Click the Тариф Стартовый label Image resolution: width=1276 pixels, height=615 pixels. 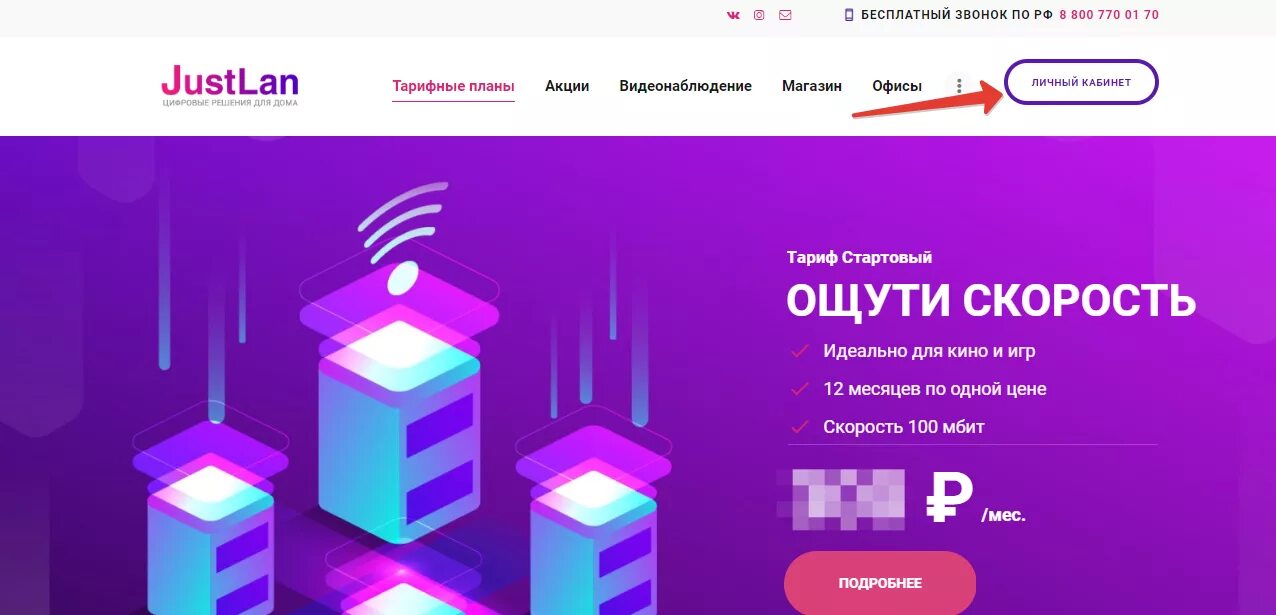(x=859, y=257)
